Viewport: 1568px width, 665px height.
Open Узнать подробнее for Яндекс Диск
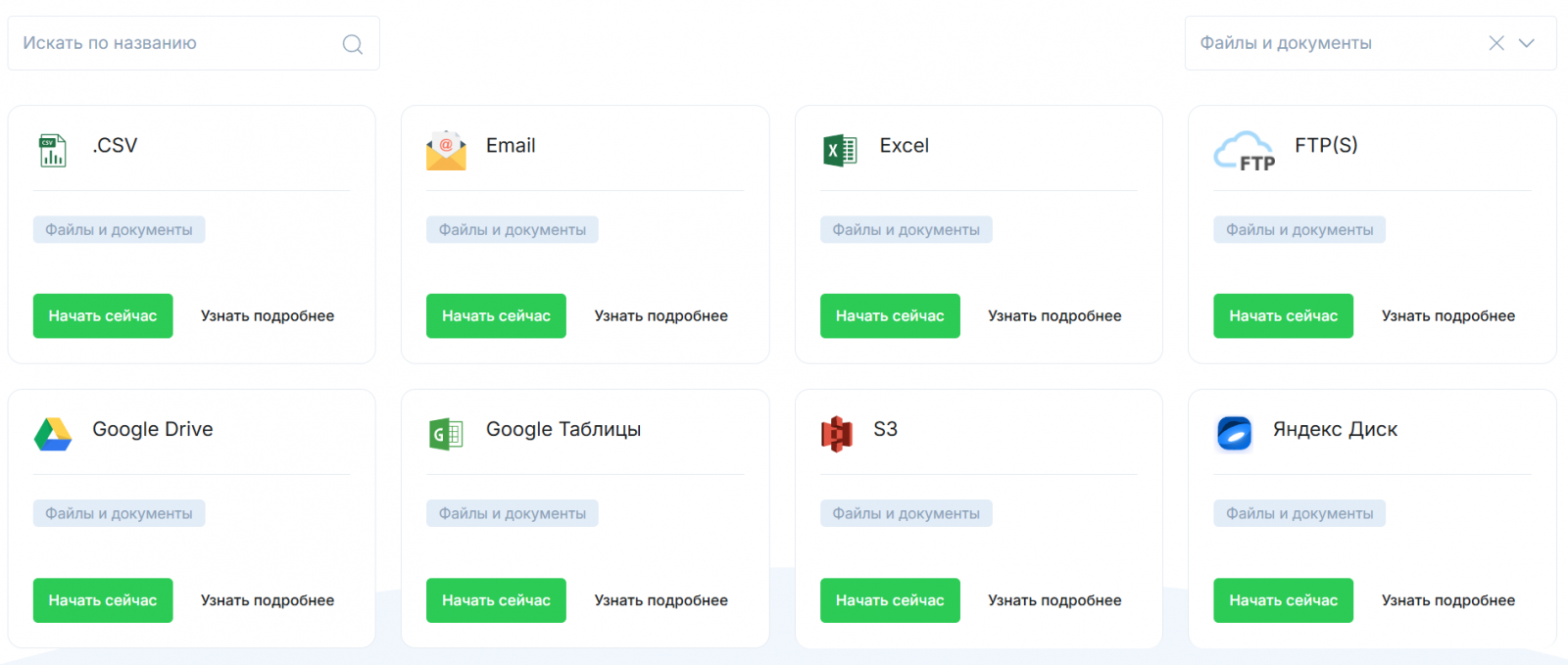tap(1447, 600)
